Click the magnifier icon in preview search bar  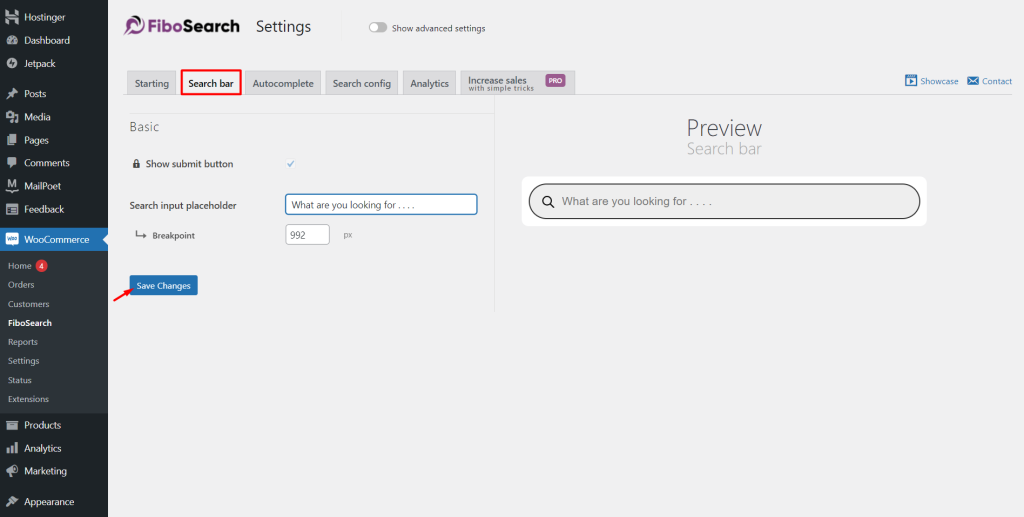coord(549,202)
